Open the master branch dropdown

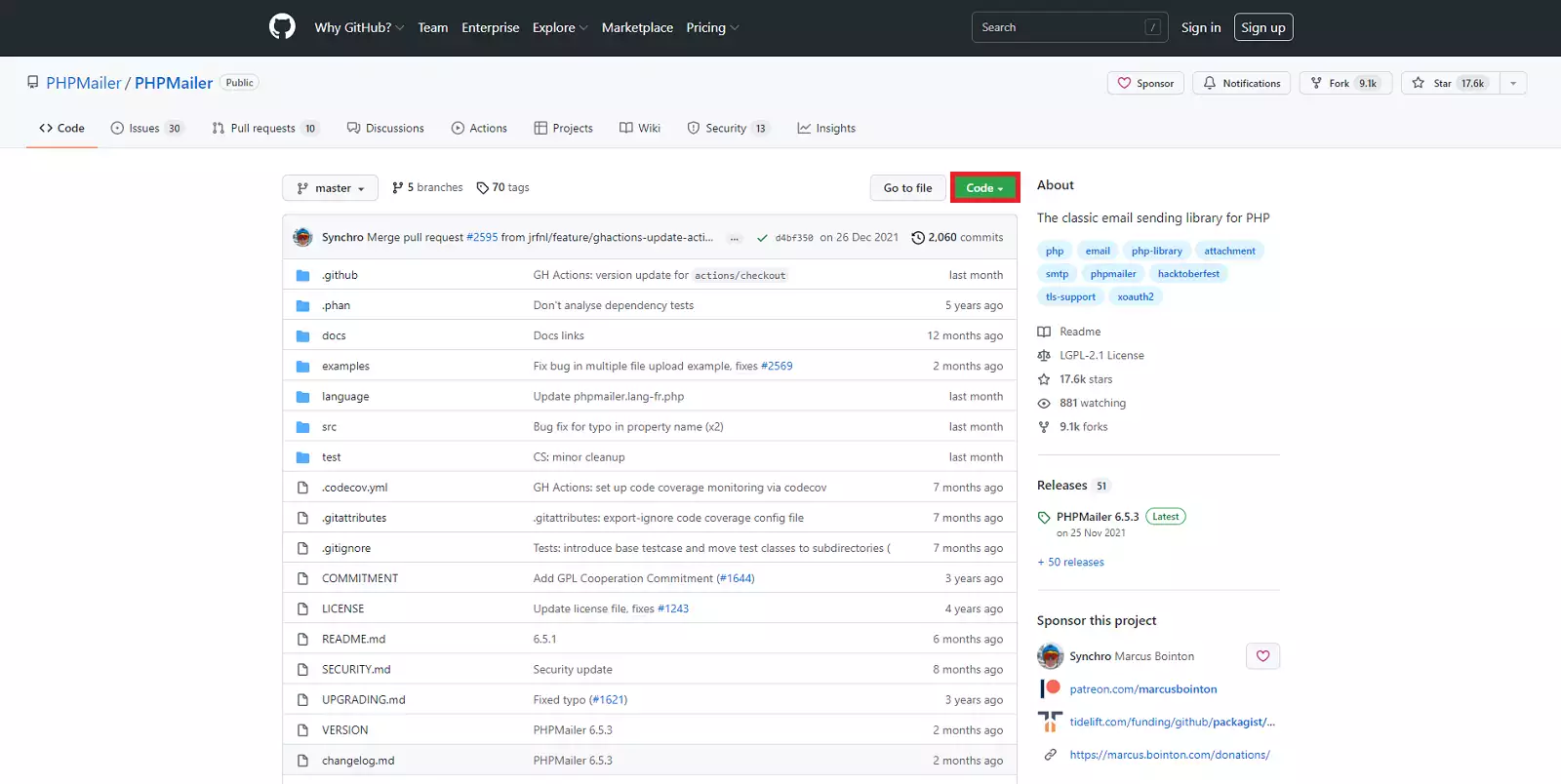330,188
